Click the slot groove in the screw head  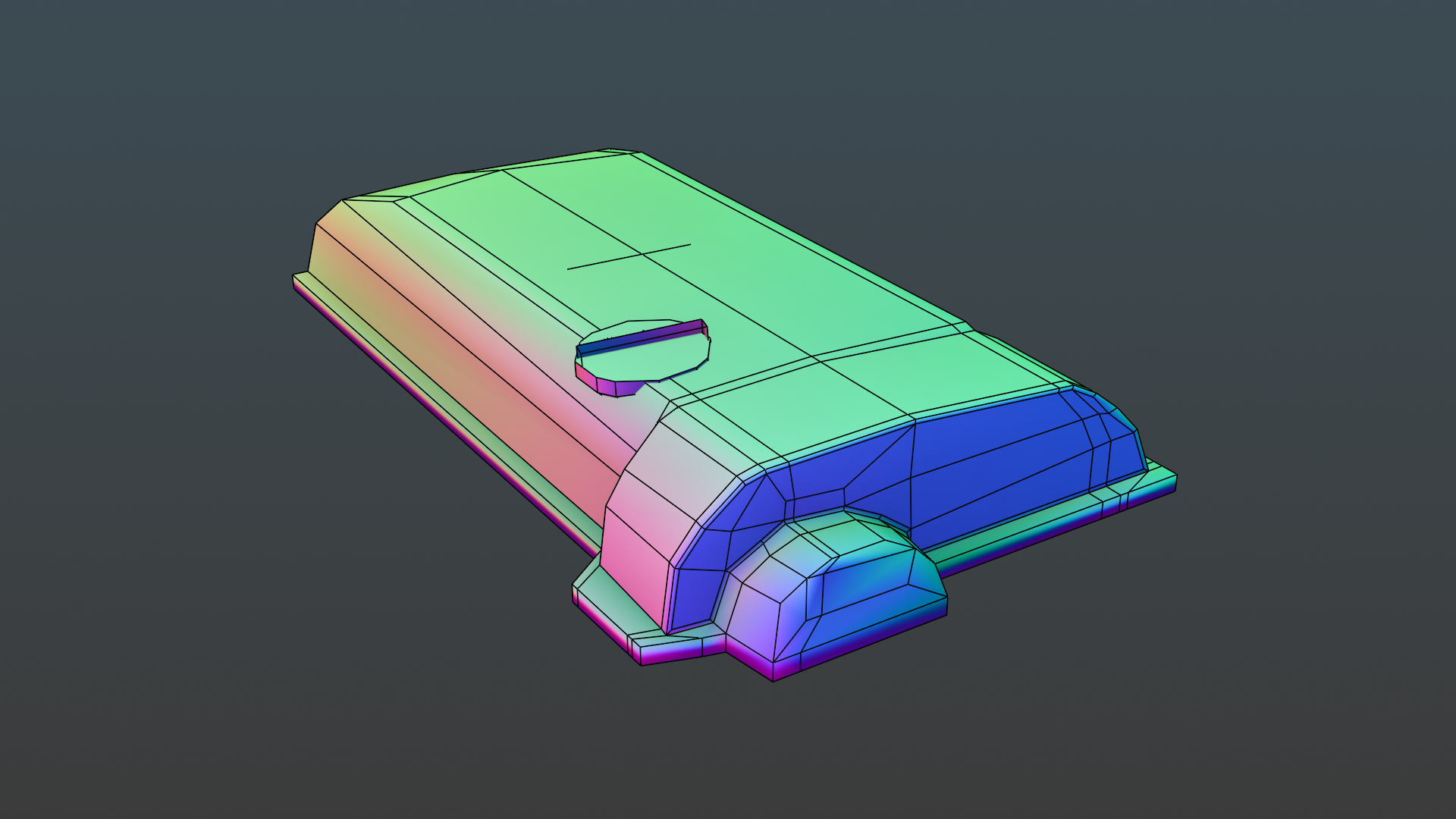tap(641, 339)
